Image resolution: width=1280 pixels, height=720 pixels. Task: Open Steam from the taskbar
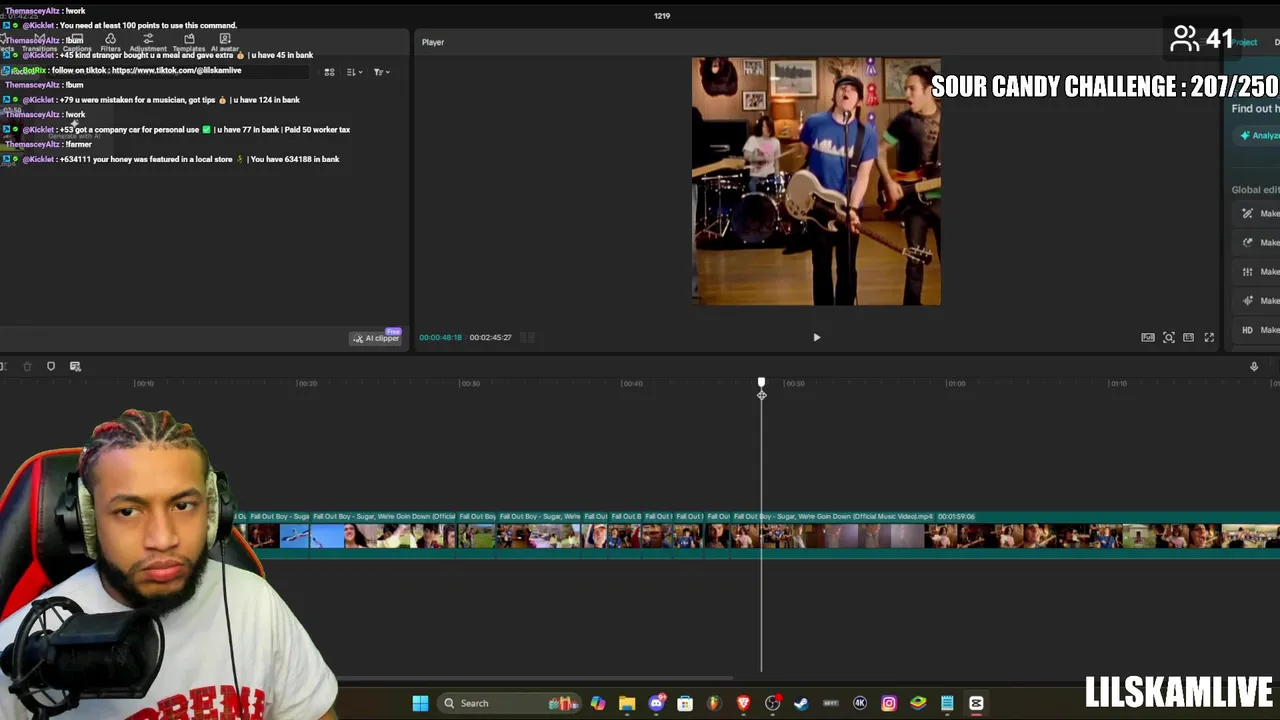(801, 703)
